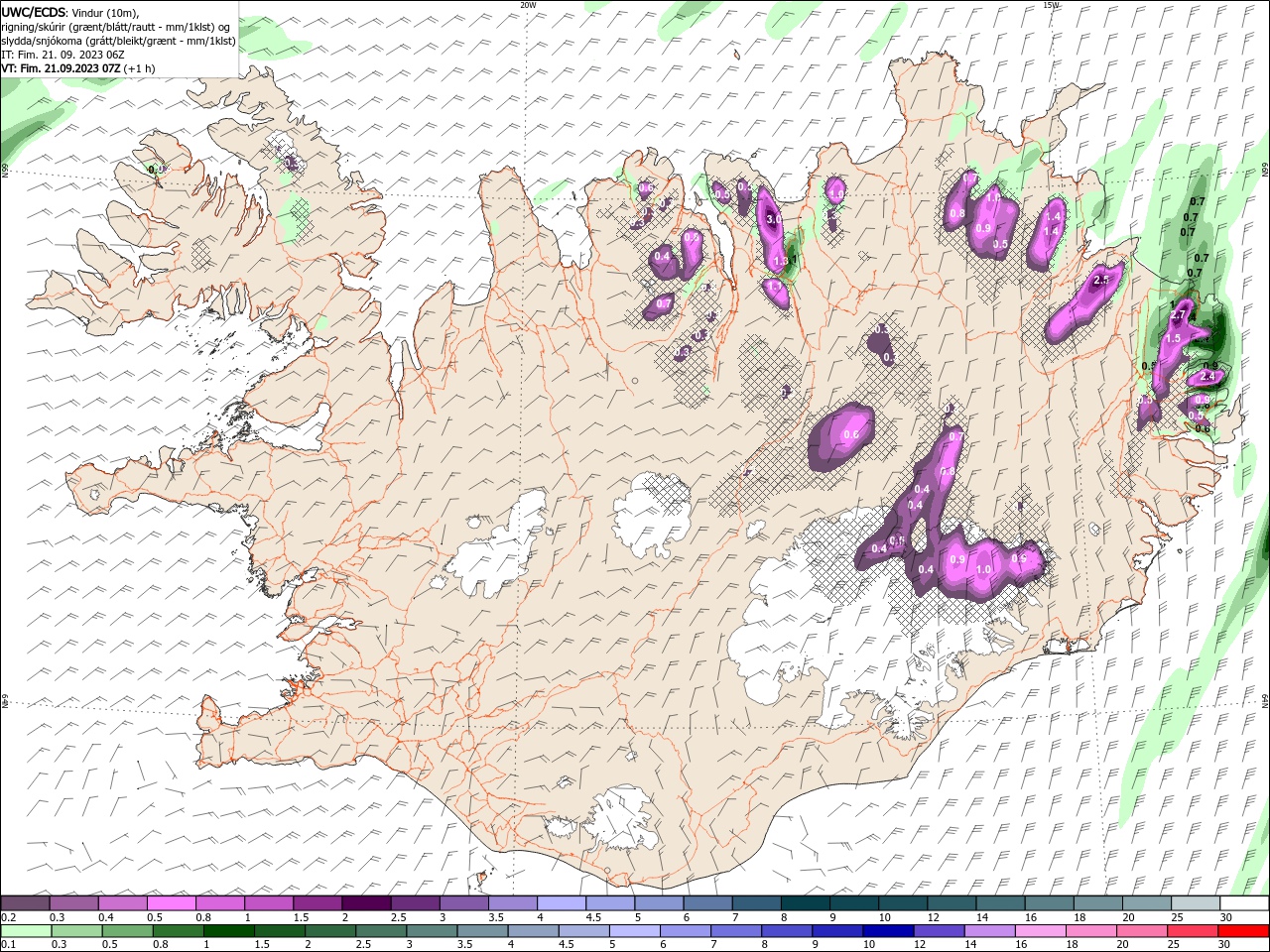Image resolution: width=1270 pixels, height=952 pixels.
Task: Pick the 0.3–0.4 swatch in the snow legend
Action: [x=74, y=903]
